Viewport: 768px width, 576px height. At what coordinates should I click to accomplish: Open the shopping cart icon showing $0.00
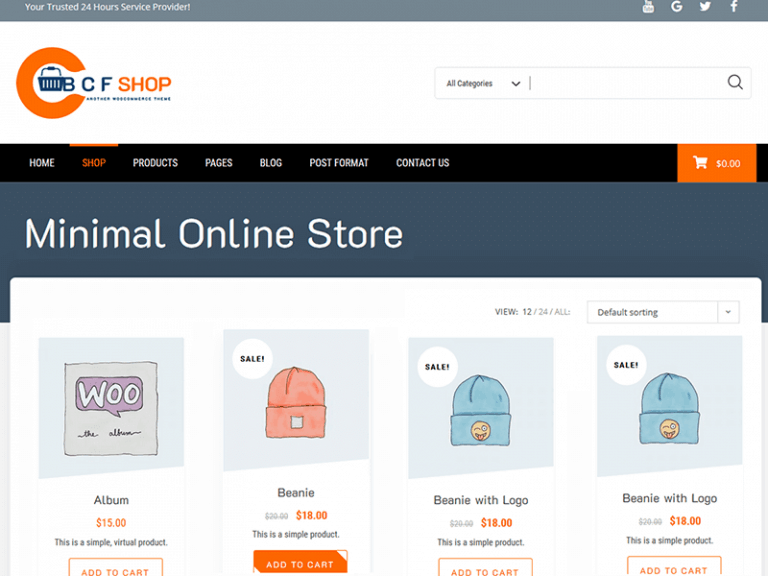tap(717, 163)
